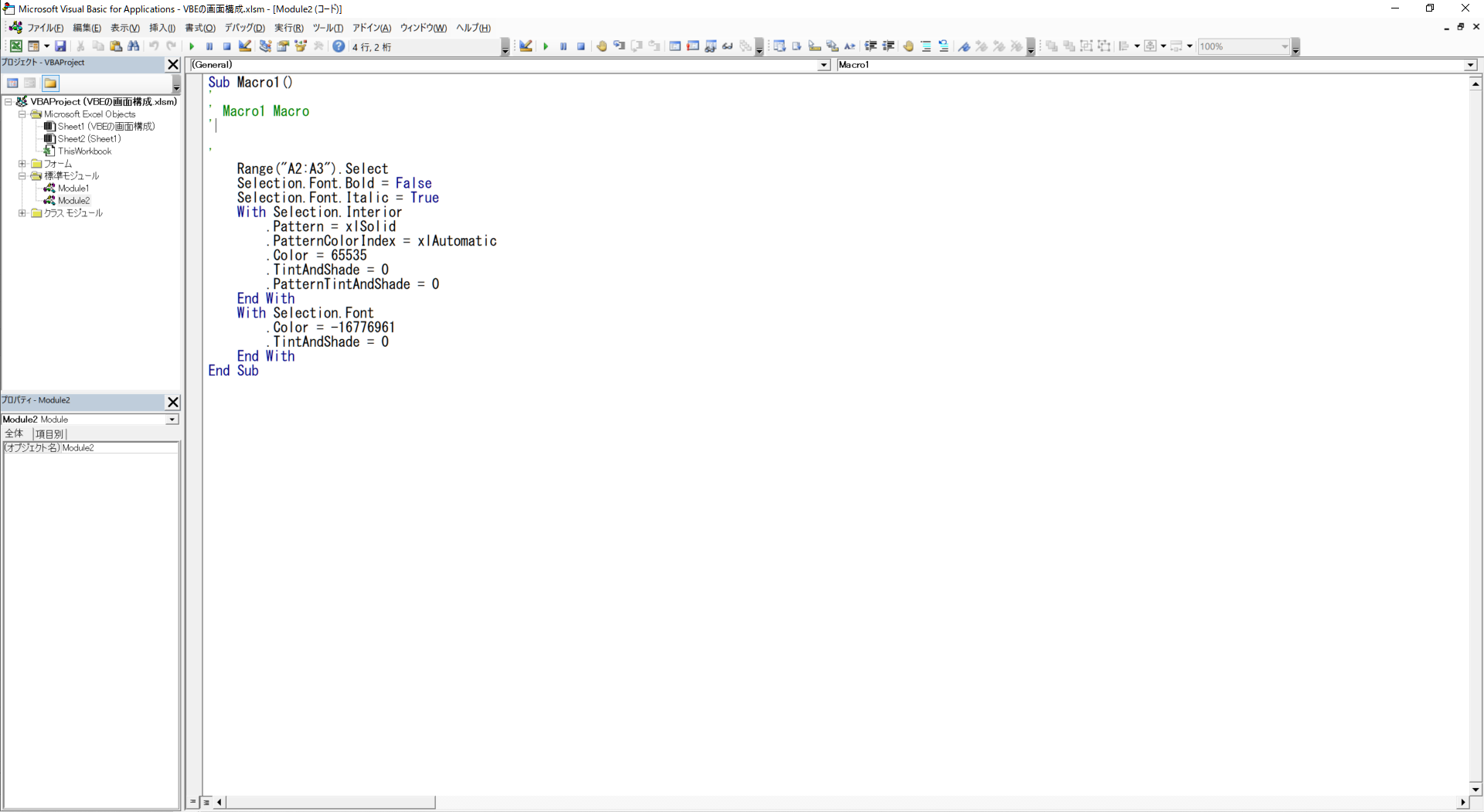Expand the フォーム folder in the project tree
1484x812 pixels.
click(x=22, y=164)
